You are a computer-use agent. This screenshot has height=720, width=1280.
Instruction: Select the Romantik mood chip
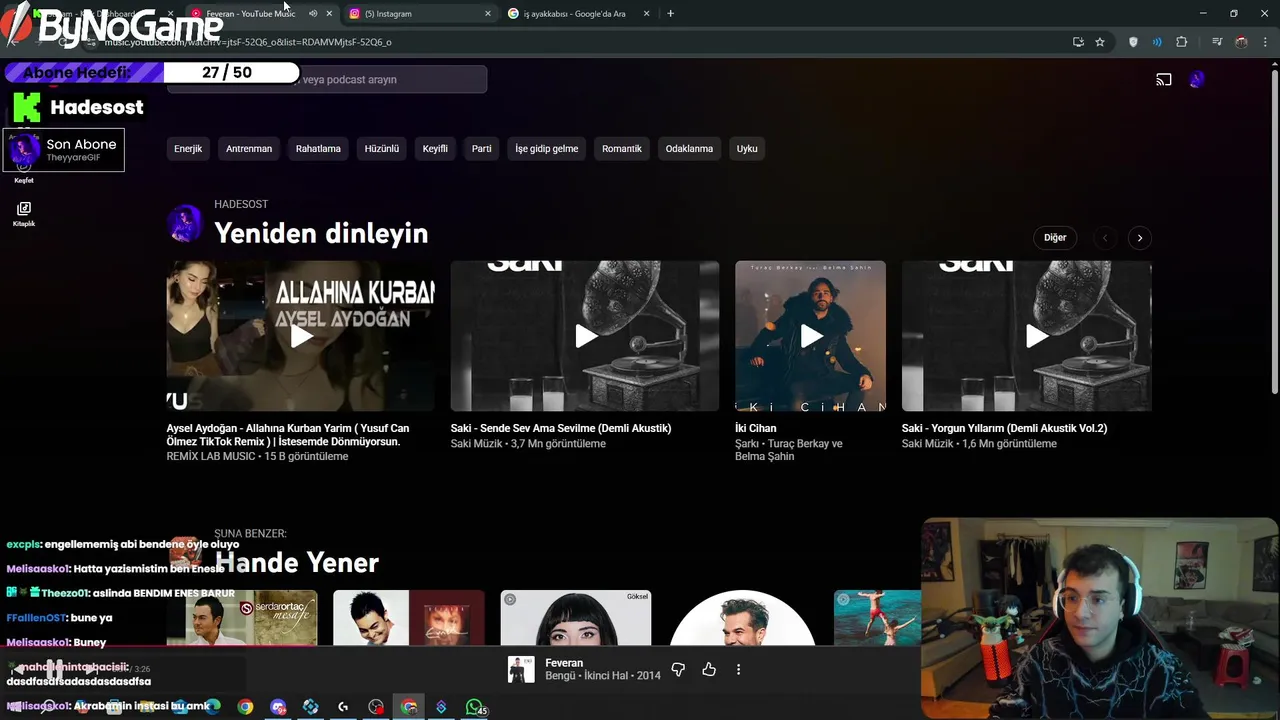tap(622, 149)
